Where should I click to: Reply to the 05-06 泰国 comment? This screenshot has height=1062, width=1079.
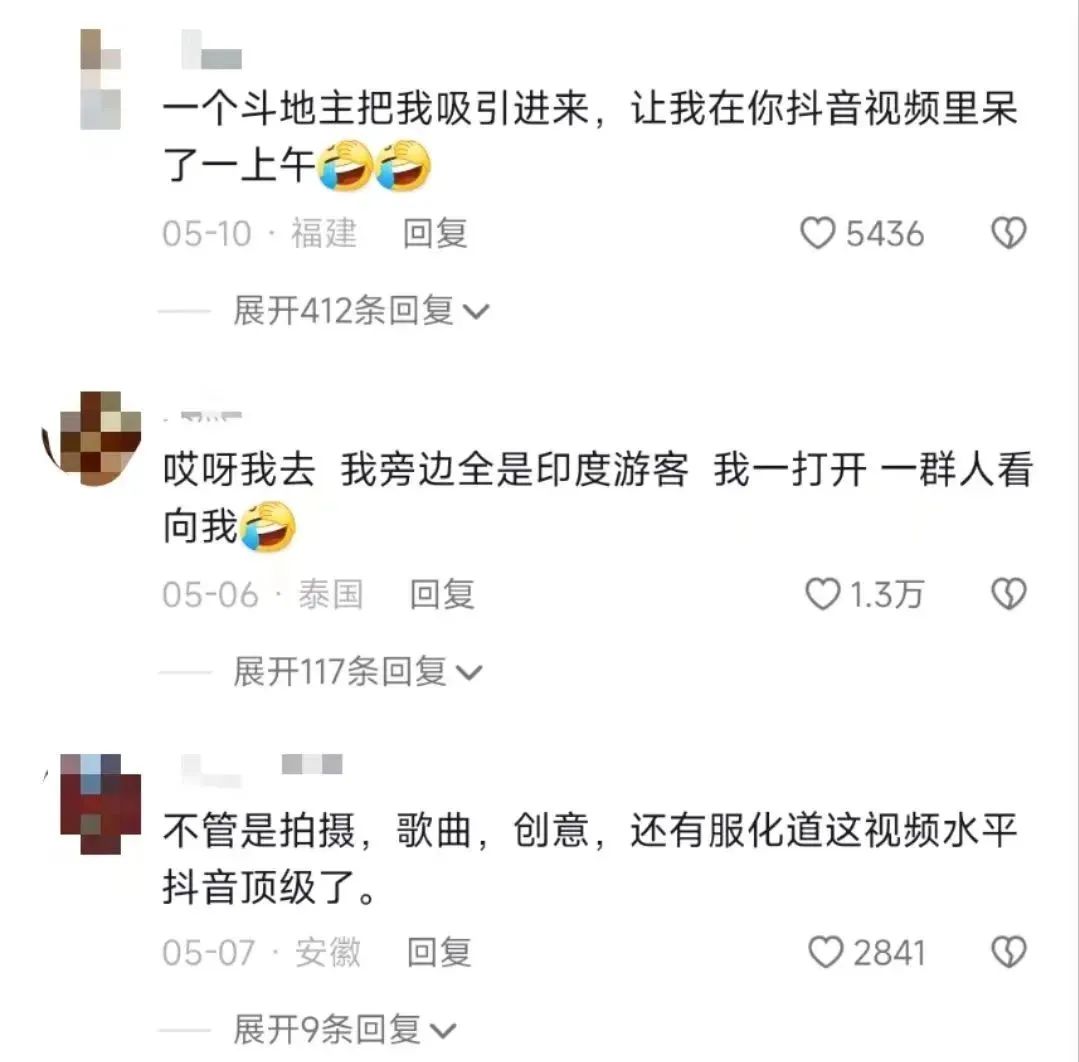(x=442, y=594)
